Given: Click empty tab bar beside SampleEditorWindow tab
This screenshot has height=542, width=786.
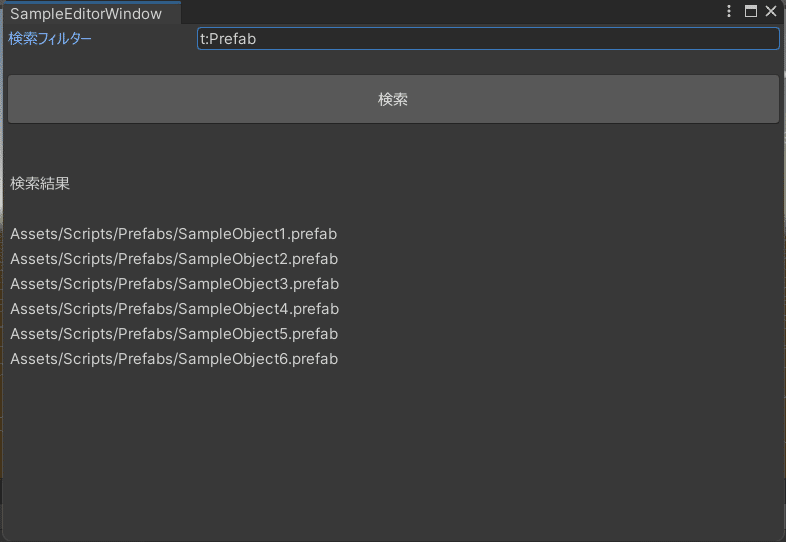Looking at the screenshot, I should pyautogui.click(x=450, y=12).
